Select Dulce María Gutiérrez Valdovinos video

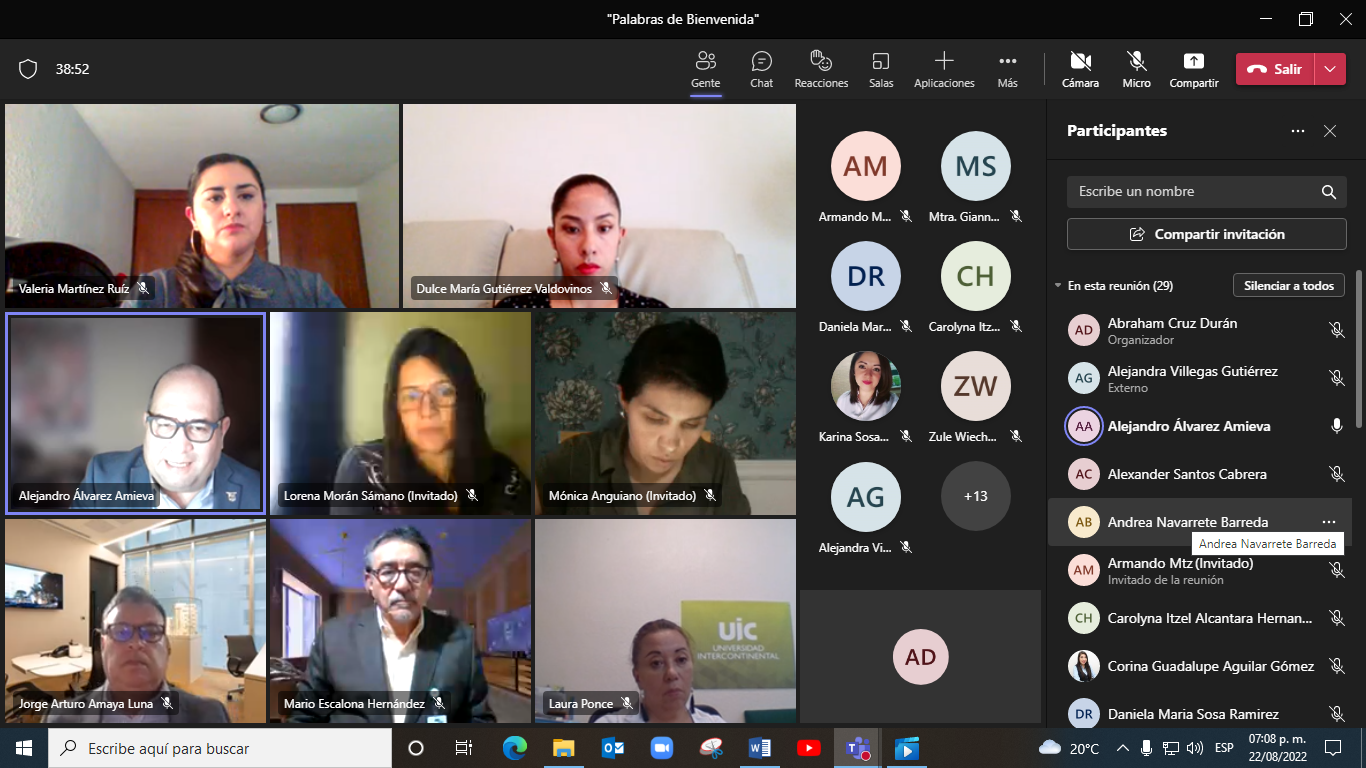[599, 206]
